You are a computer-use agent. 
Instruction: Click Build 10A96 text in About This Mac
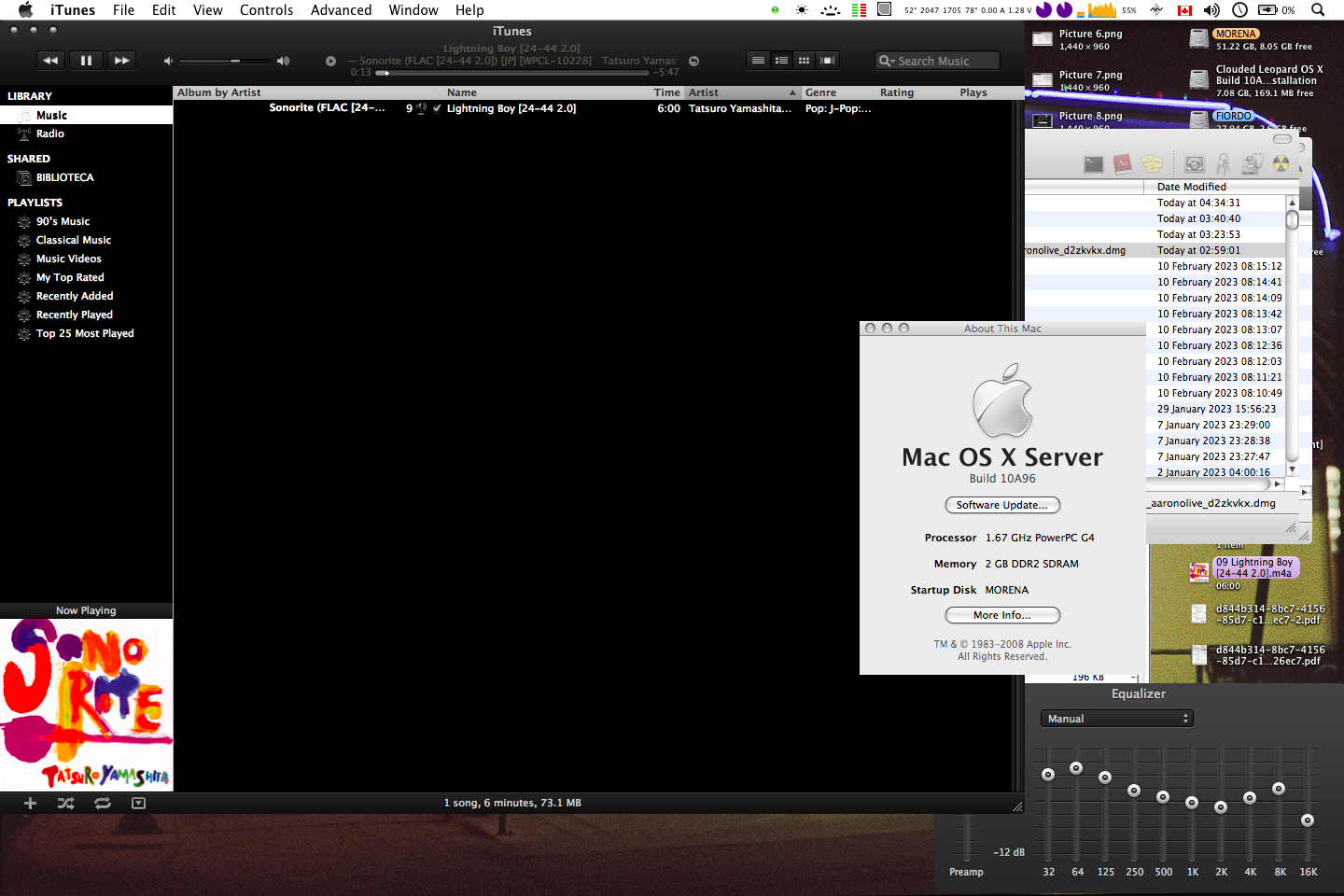[1002, 479]
